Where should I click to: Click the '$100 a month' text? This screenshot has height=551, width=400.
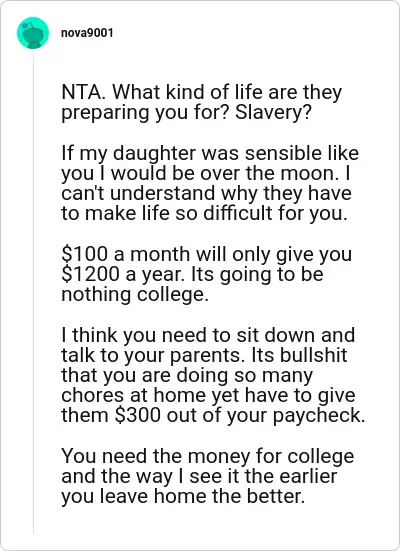pos(125,254)
